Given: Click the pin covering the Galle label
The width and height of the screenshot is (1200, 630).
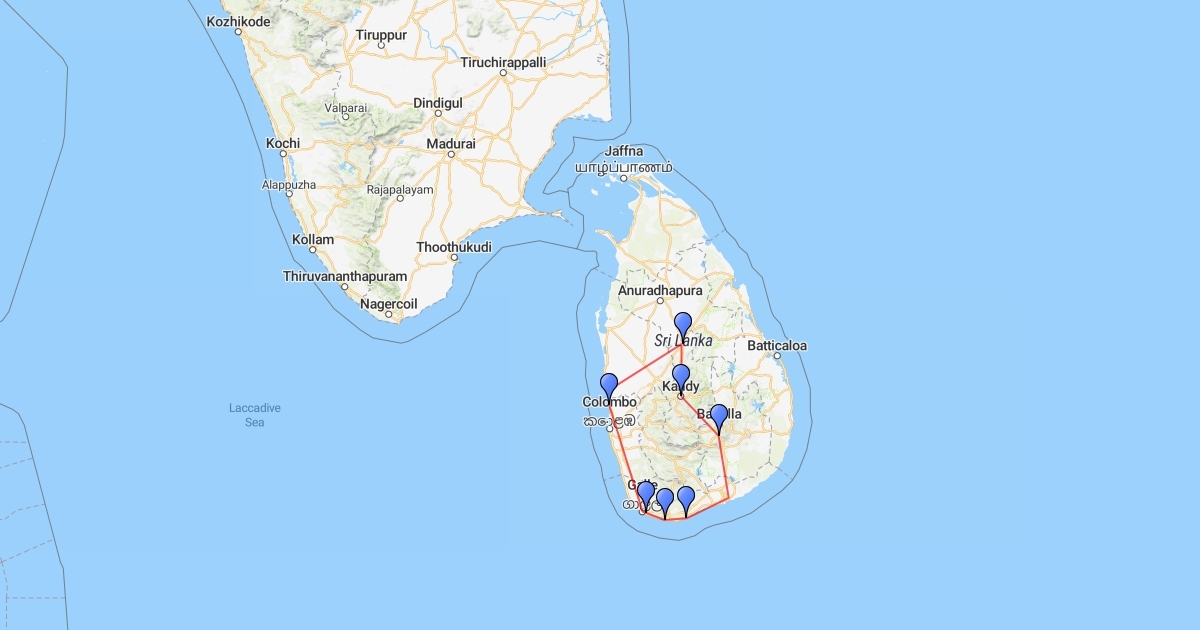Looking at the screenshot, I should coord(645,493).
